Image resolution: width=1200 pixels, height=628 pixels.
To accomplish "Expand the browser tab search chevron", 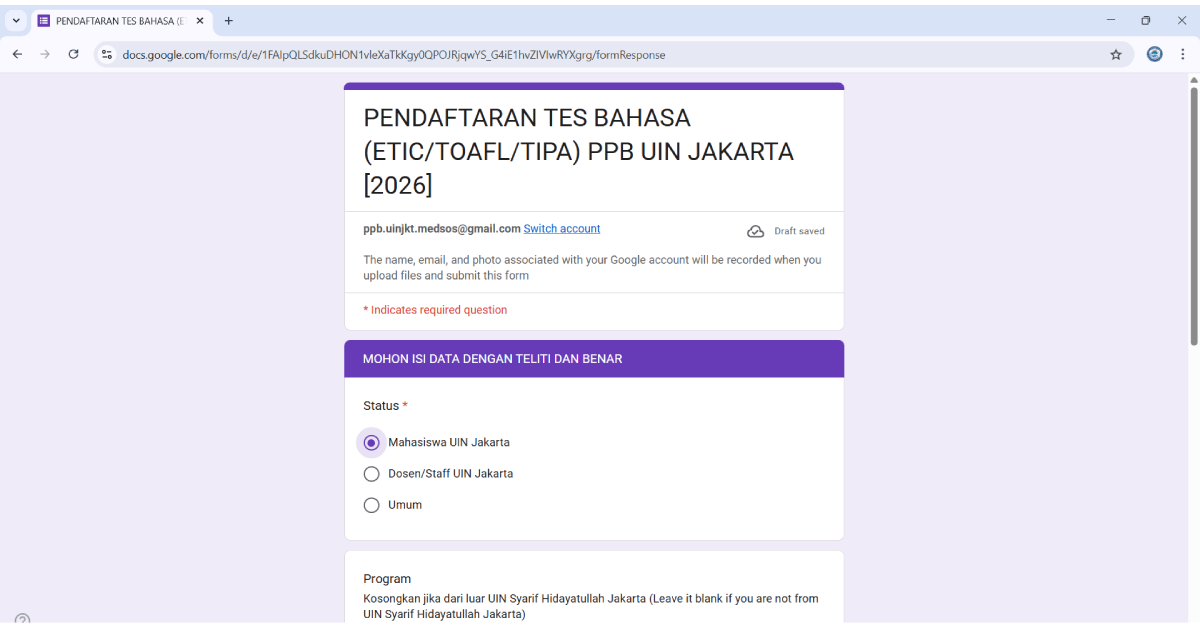I will pyautogui.click(x=15, y=20).
